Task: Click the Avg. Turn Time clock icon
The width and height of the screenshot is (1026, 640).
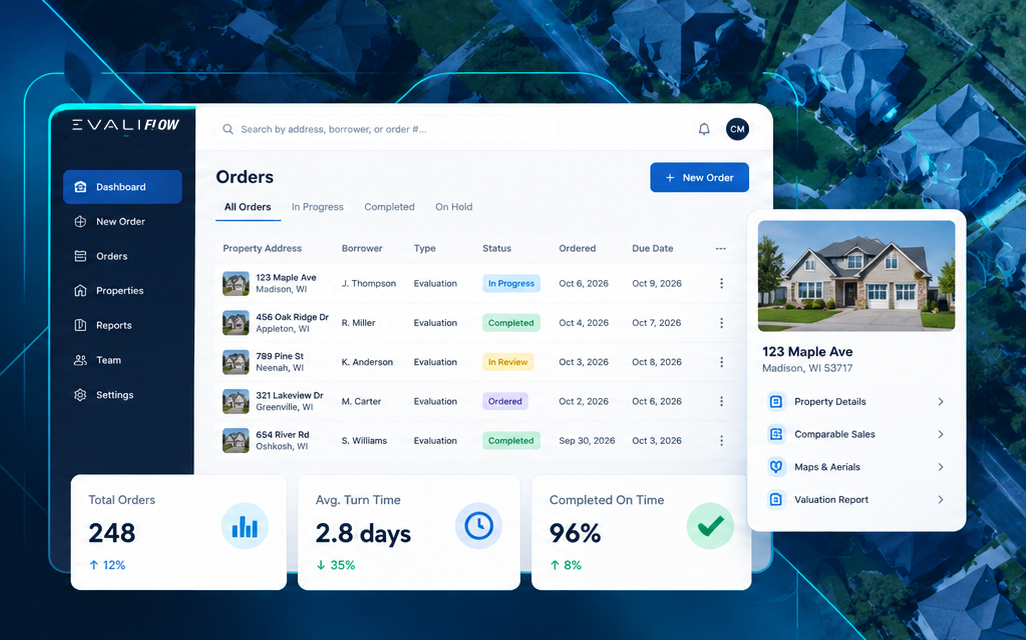Action: point(478,525)
